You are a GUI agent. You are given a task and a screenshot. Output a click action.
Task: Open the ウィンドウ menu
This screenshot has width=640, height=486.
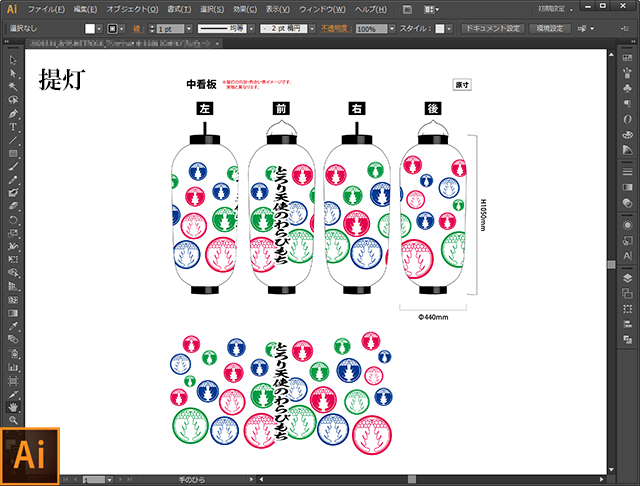click(x=322, y=9)
